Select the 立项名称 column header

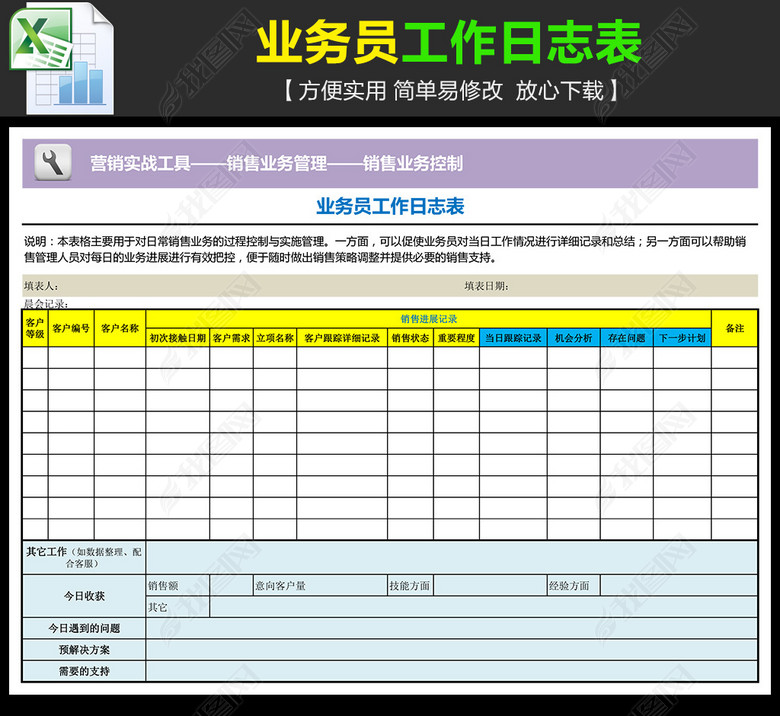tap(275, 338)
